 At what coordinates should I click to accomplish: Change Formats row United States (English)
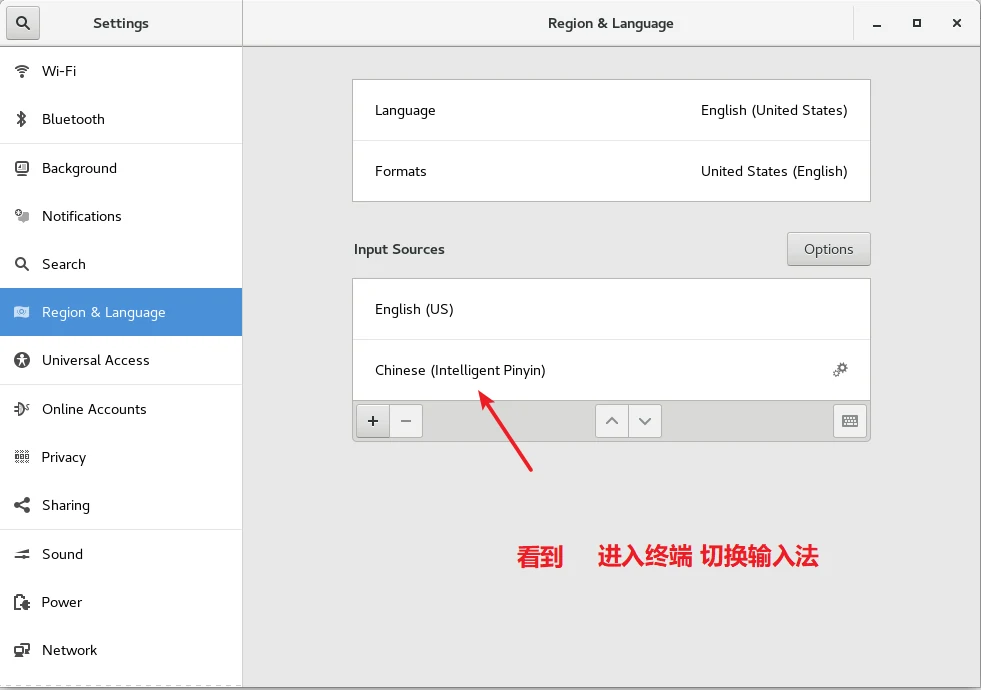(x=611, y=171)
